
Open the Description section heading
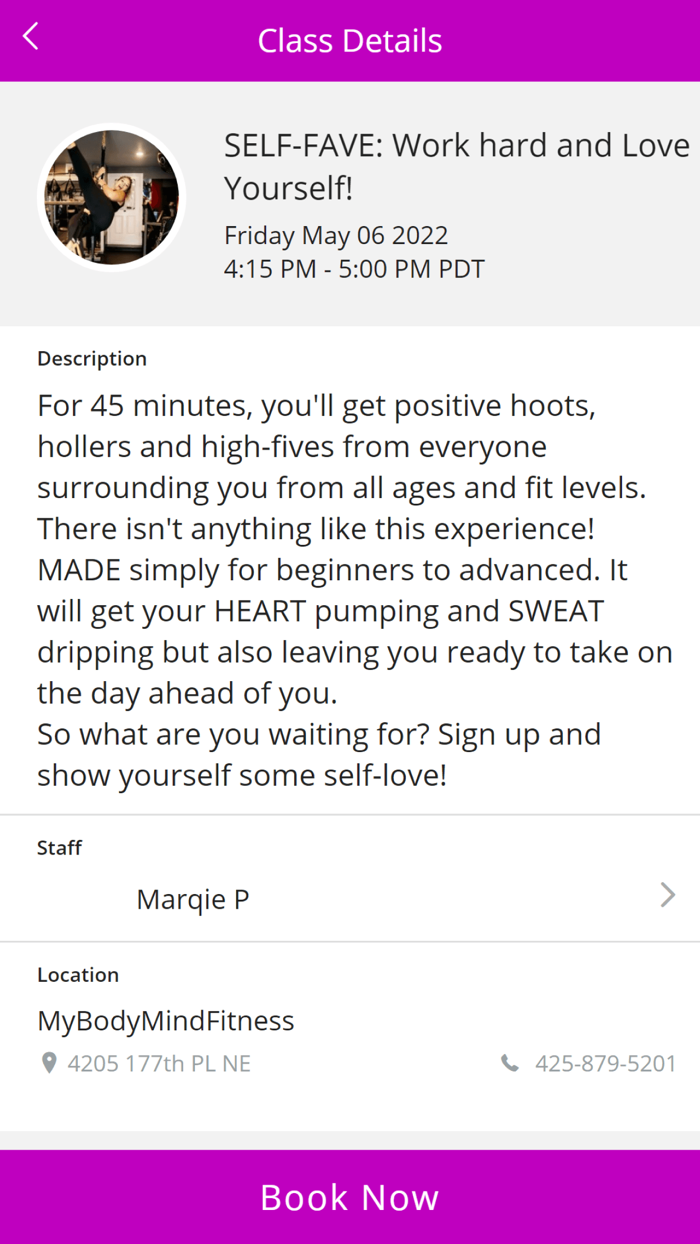pyautogui.click(x=91, y=358)
